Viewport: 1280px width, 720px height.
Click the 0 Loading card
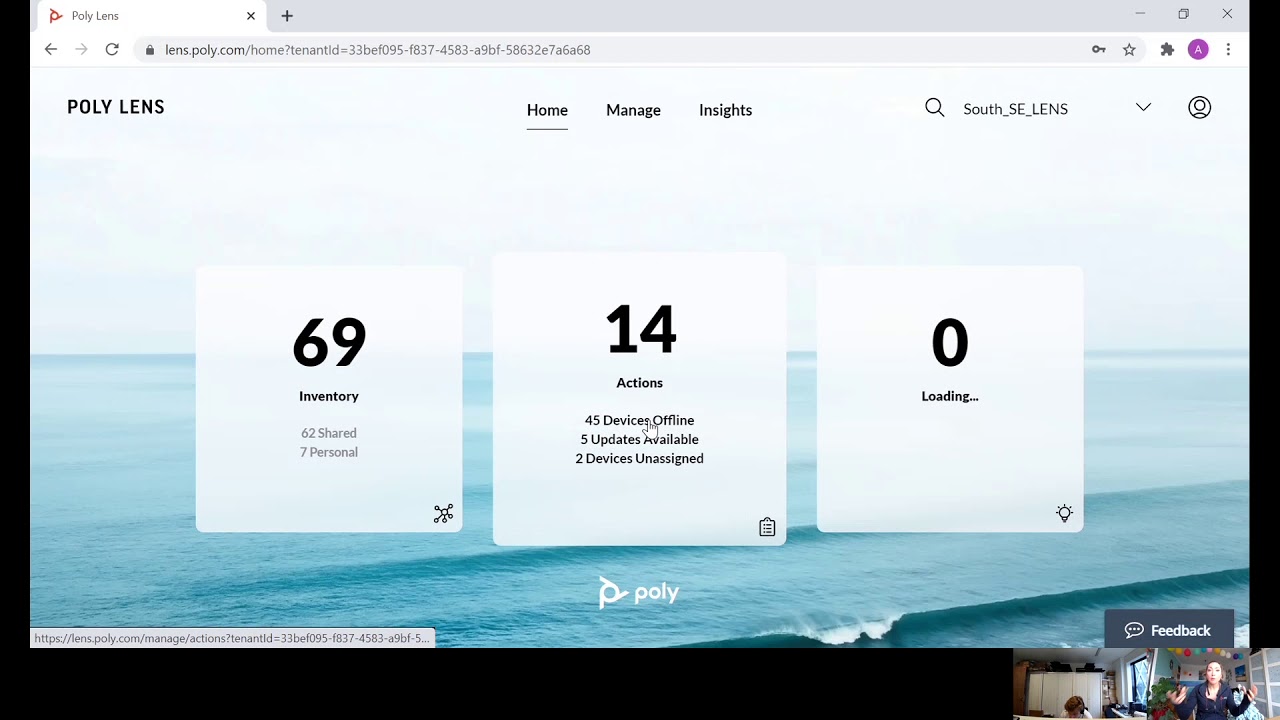tap(950, 398)
